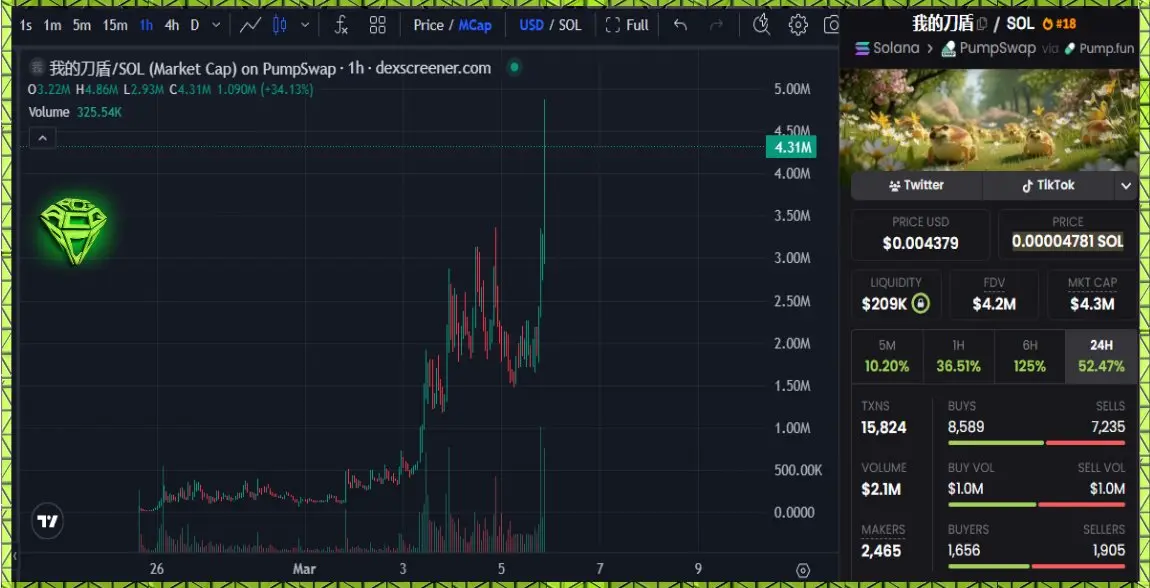Redo the chart action
Screen dimensions: 1150x588
click(717, 25)
